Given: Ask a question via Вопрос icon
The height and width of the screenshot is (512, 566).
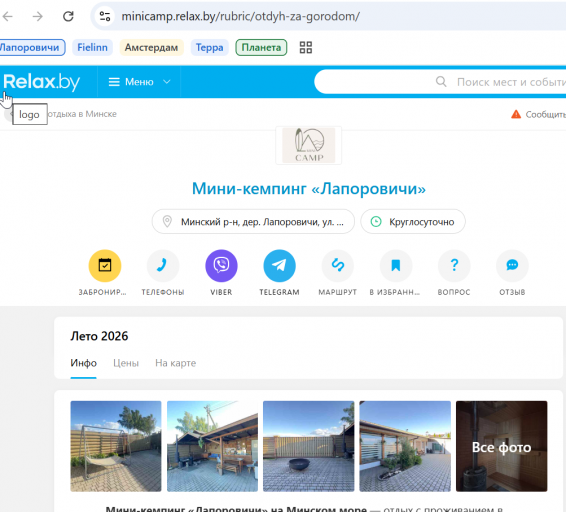Looking at the screenshot, I should [454, 266].
